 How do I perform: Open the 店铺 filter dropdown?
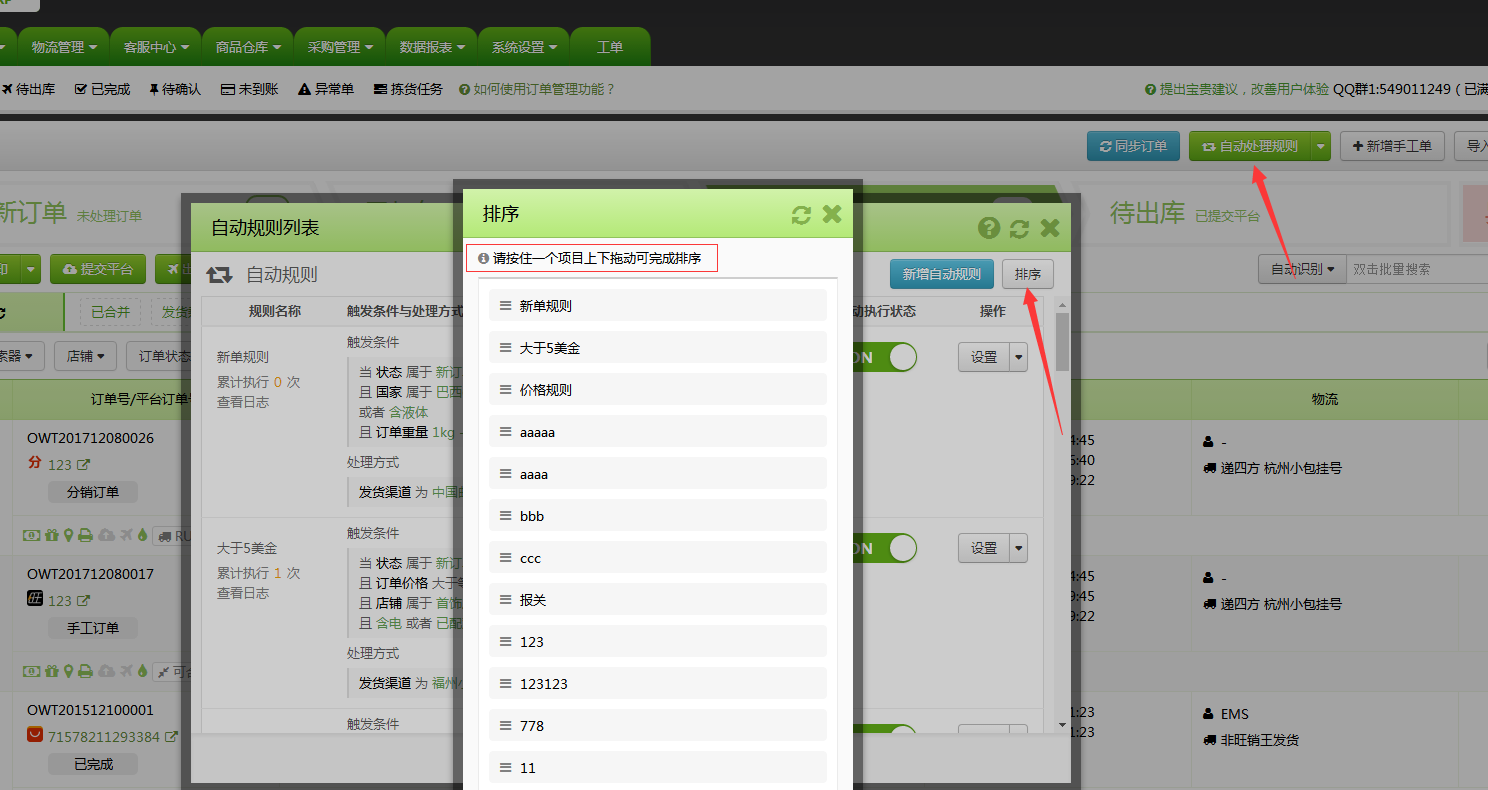pos(86,356)
